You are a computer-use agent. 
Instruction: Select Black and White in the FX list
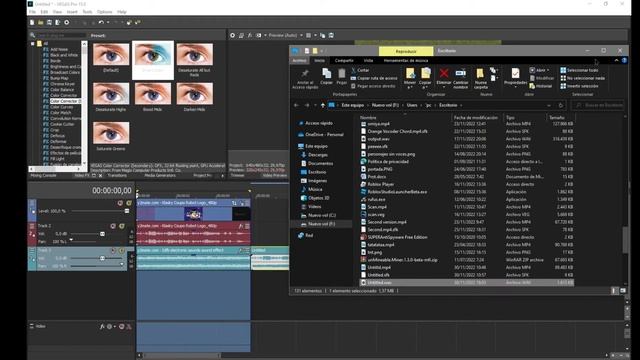coord(64,55)
